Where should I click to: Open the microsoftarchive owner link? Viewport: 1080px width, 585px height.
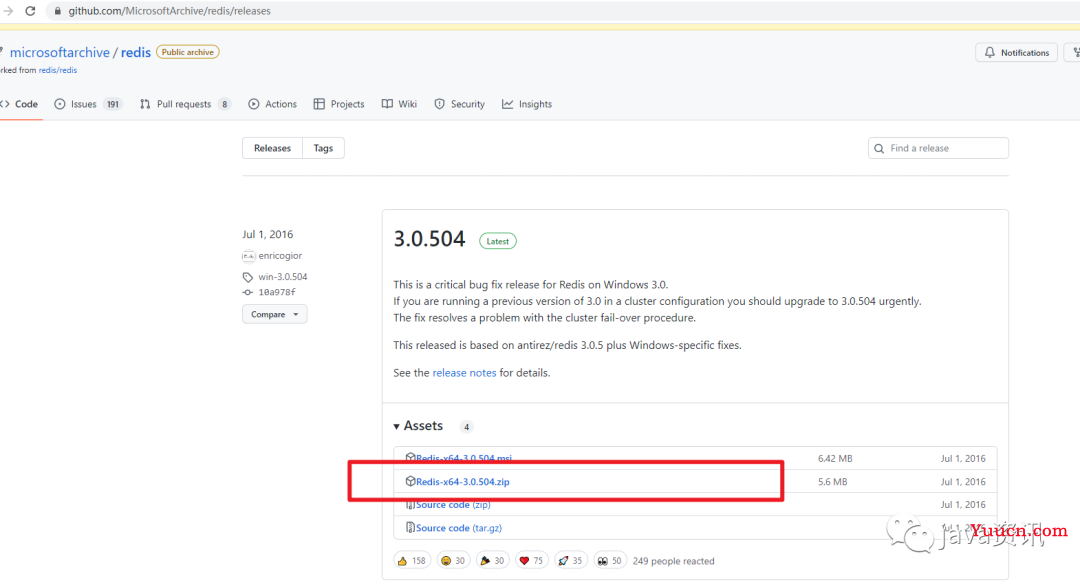tap(59, 52)
